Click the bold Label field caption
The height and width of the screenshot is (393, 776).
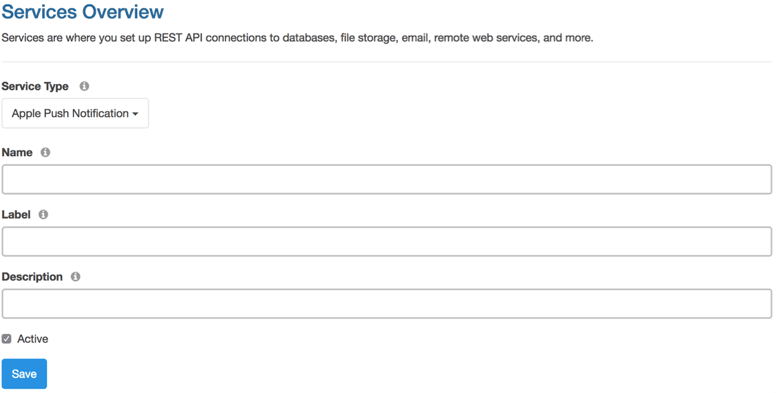tap(16, 214)
